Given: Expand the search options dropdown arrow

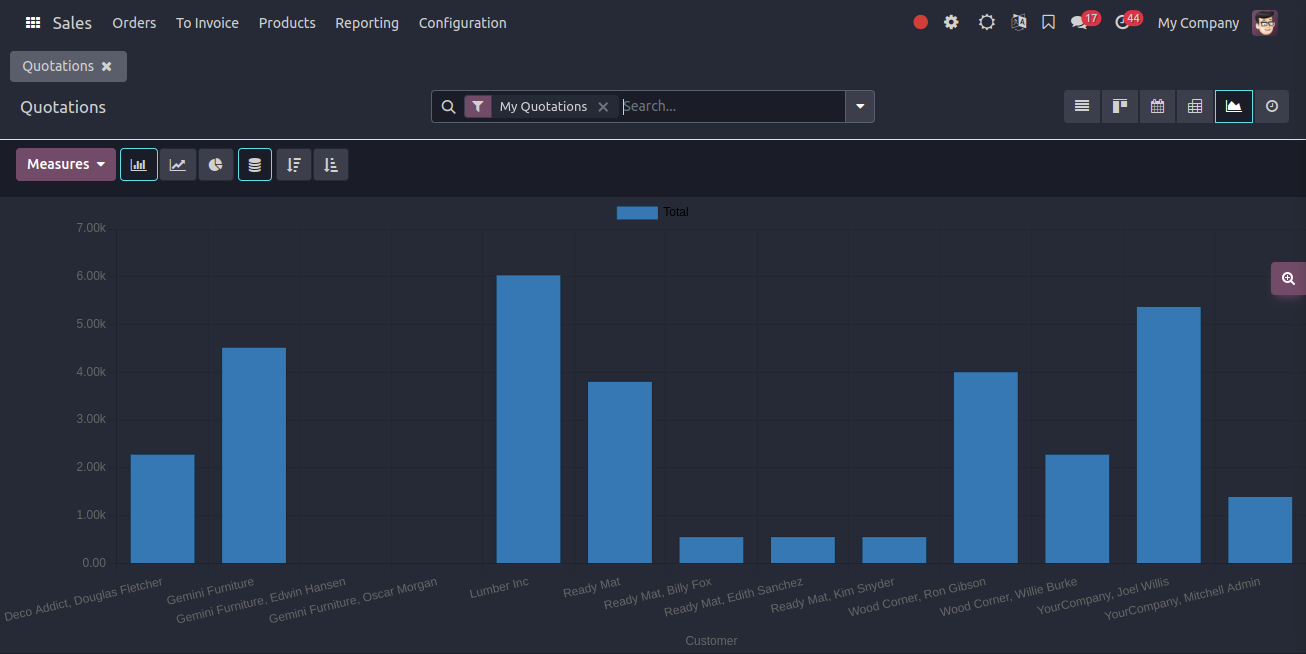Looking at the screenshot, I should 860,106.
